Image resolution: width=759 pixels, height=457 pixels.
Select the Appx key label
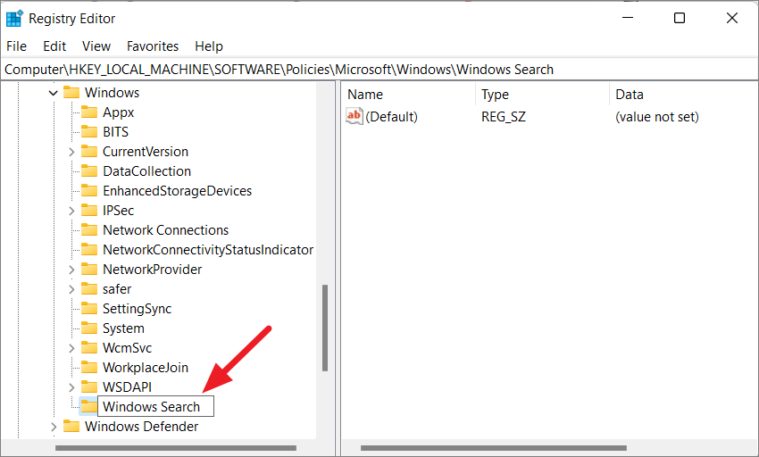pos(118,112)
